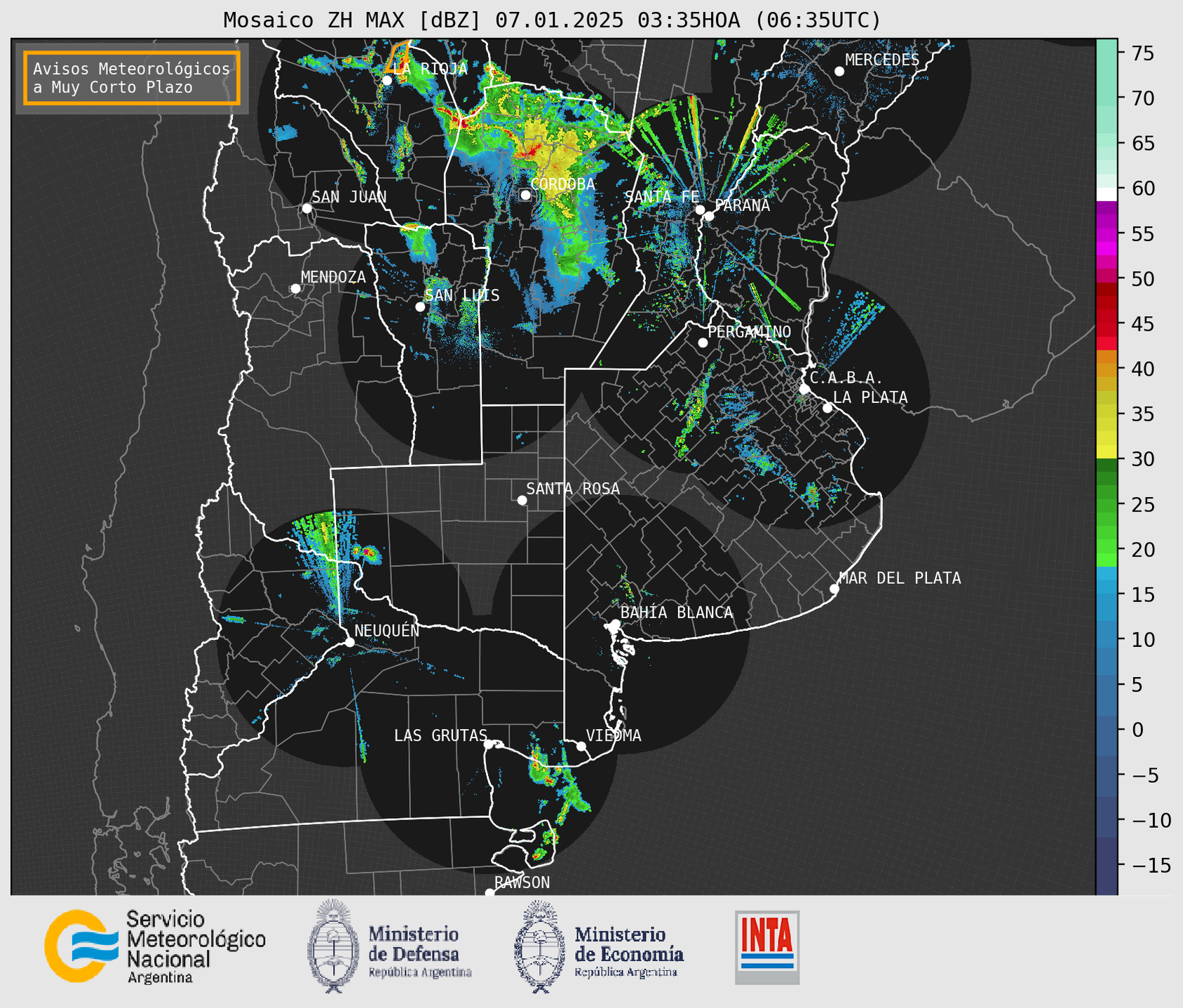This screenshot has height=1008, width=1183.
Task: Click the SANTA ROSA city marker dot
Action: click(522, 500)
